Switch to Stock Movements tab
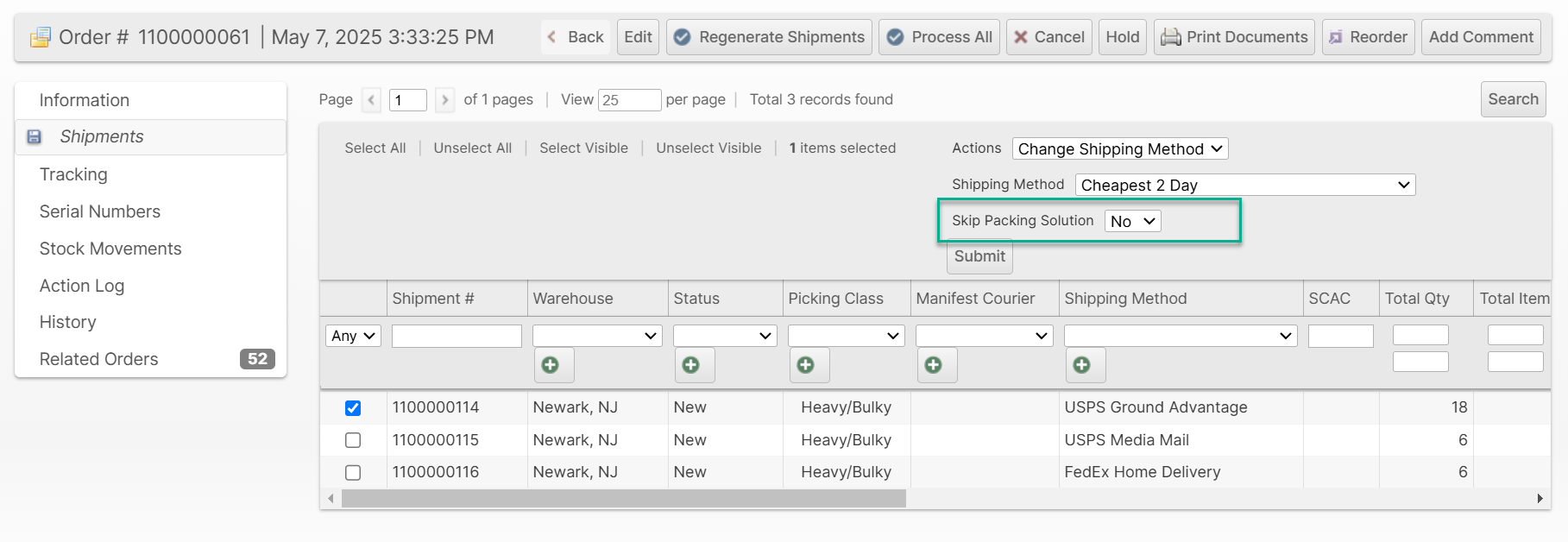Screen dimensions: 1568x542 (110, 249)
